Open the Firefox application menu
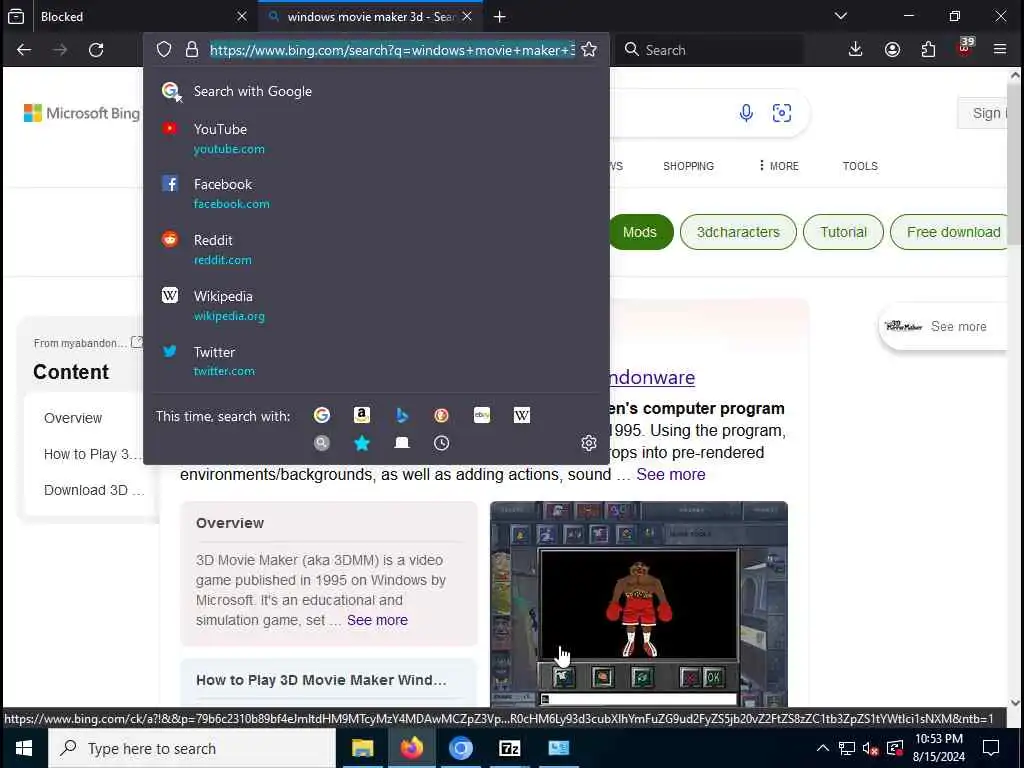The height and width of the screenshot is (768, 1024). tap(1000, 50)
